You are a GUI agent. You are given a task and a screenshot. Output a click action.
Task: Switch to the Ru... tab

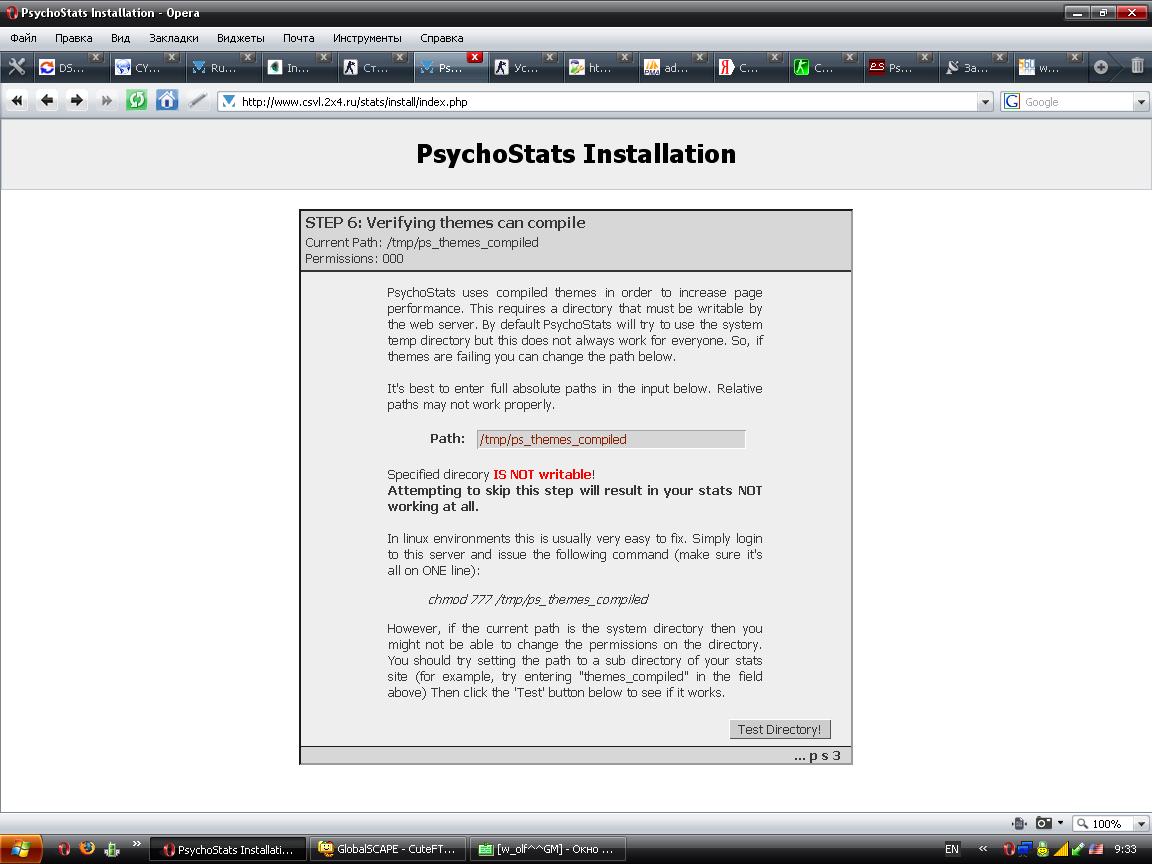click(x=223, y=68)
